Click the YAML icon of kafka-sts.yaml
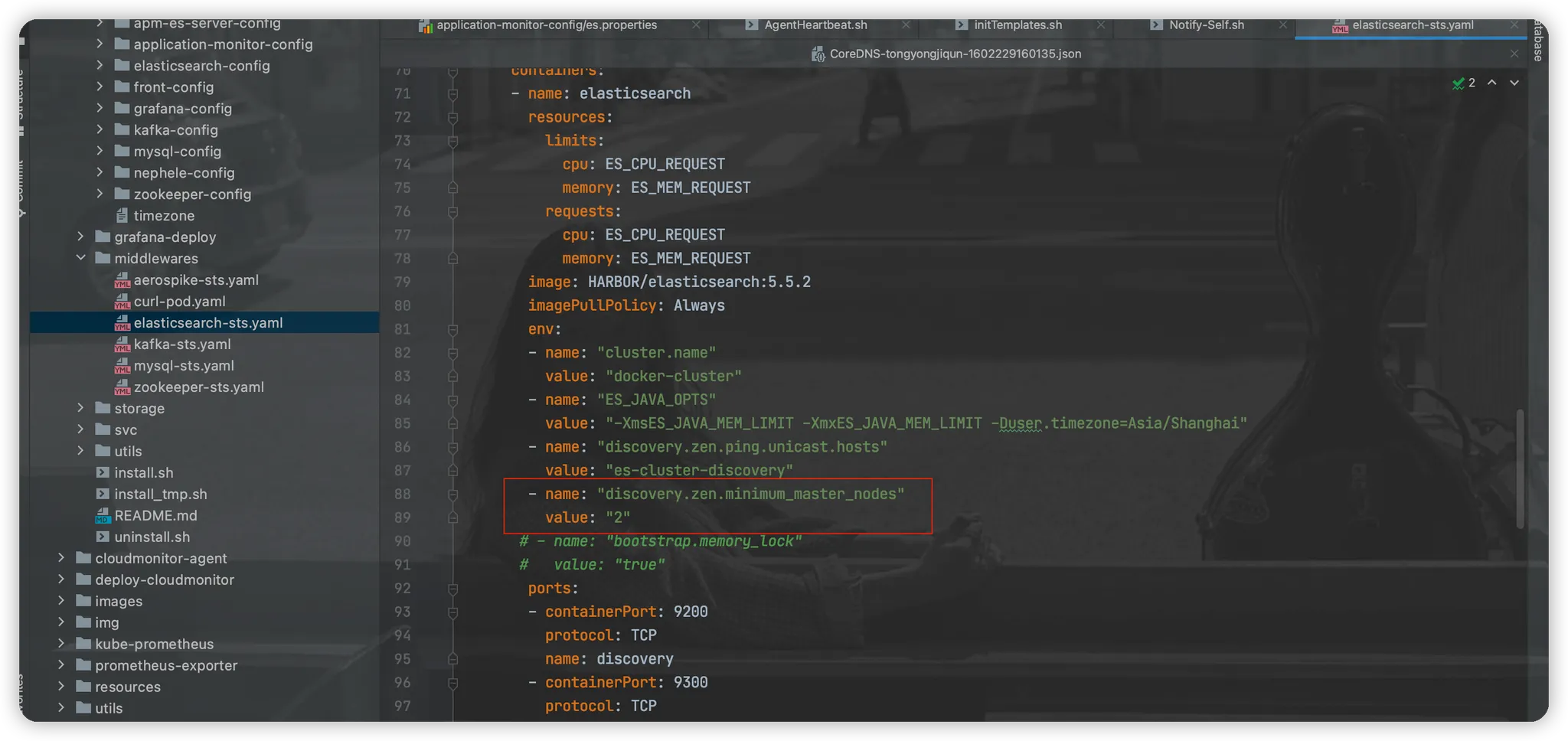The height and width of the screenshot is (741, 1568). pos(122,344)
